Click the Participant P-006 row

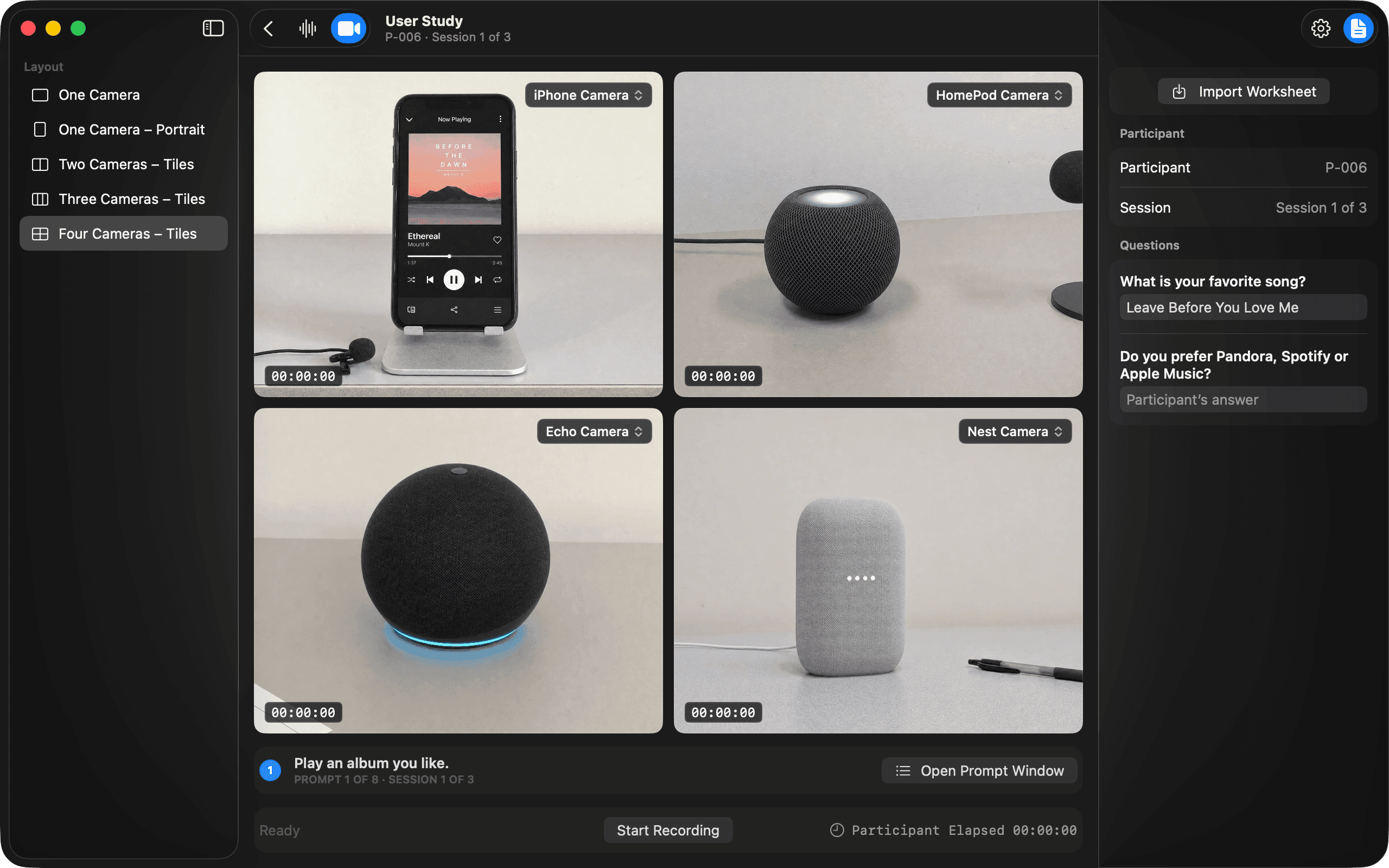tap(1243, 168)
